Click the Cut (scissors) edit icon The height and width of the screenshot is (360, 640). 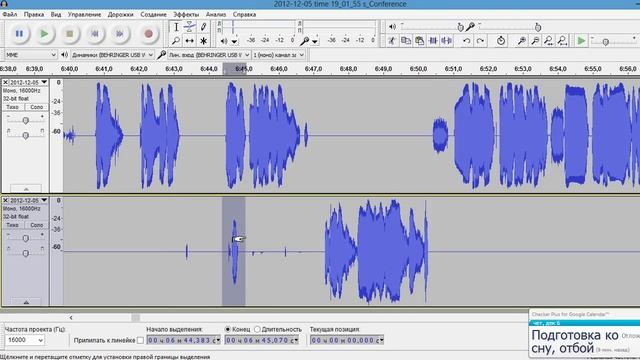[392, 40]
